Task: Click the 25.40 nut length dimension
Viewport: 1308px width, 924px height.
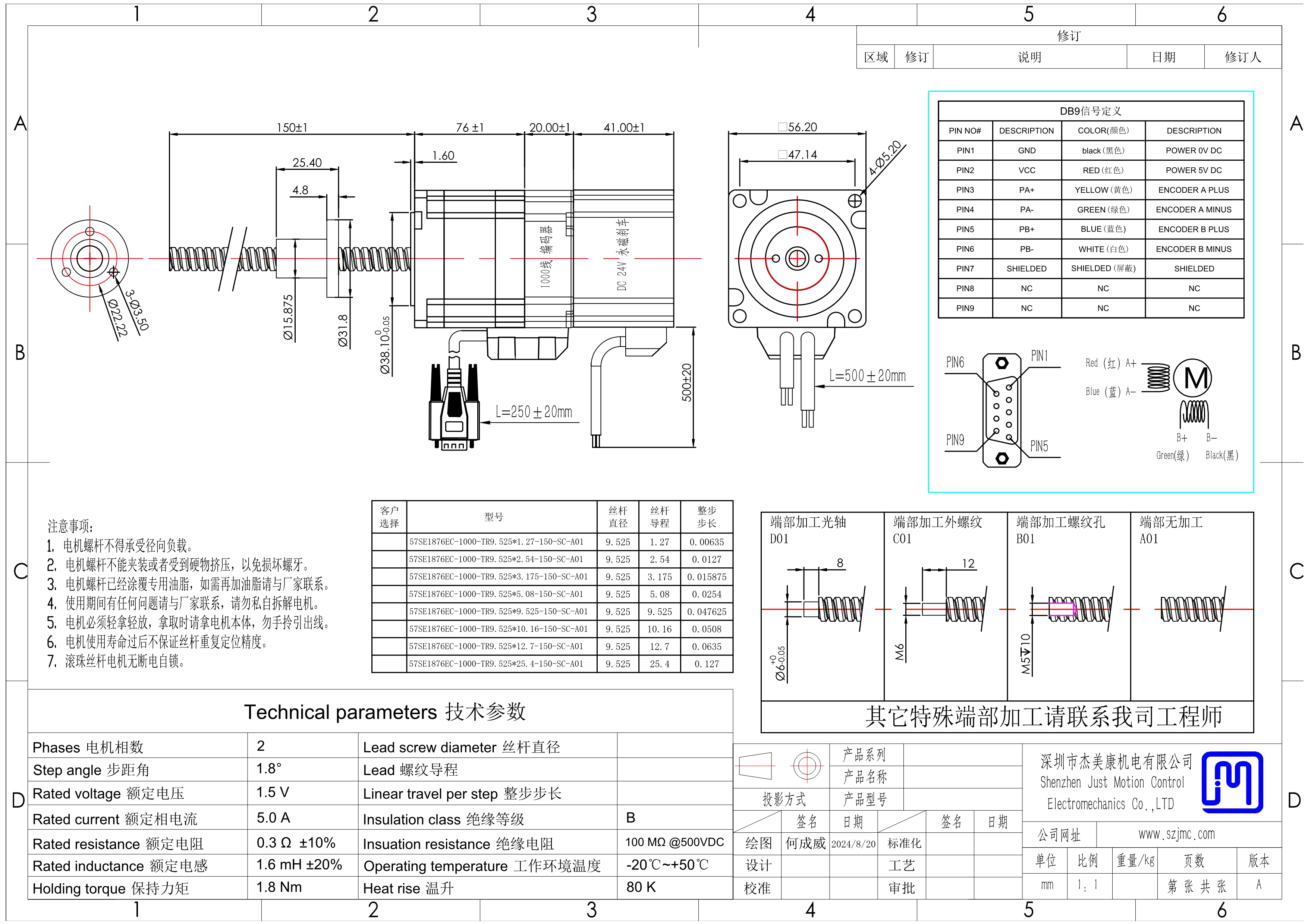Action: (x=307, y=163)
